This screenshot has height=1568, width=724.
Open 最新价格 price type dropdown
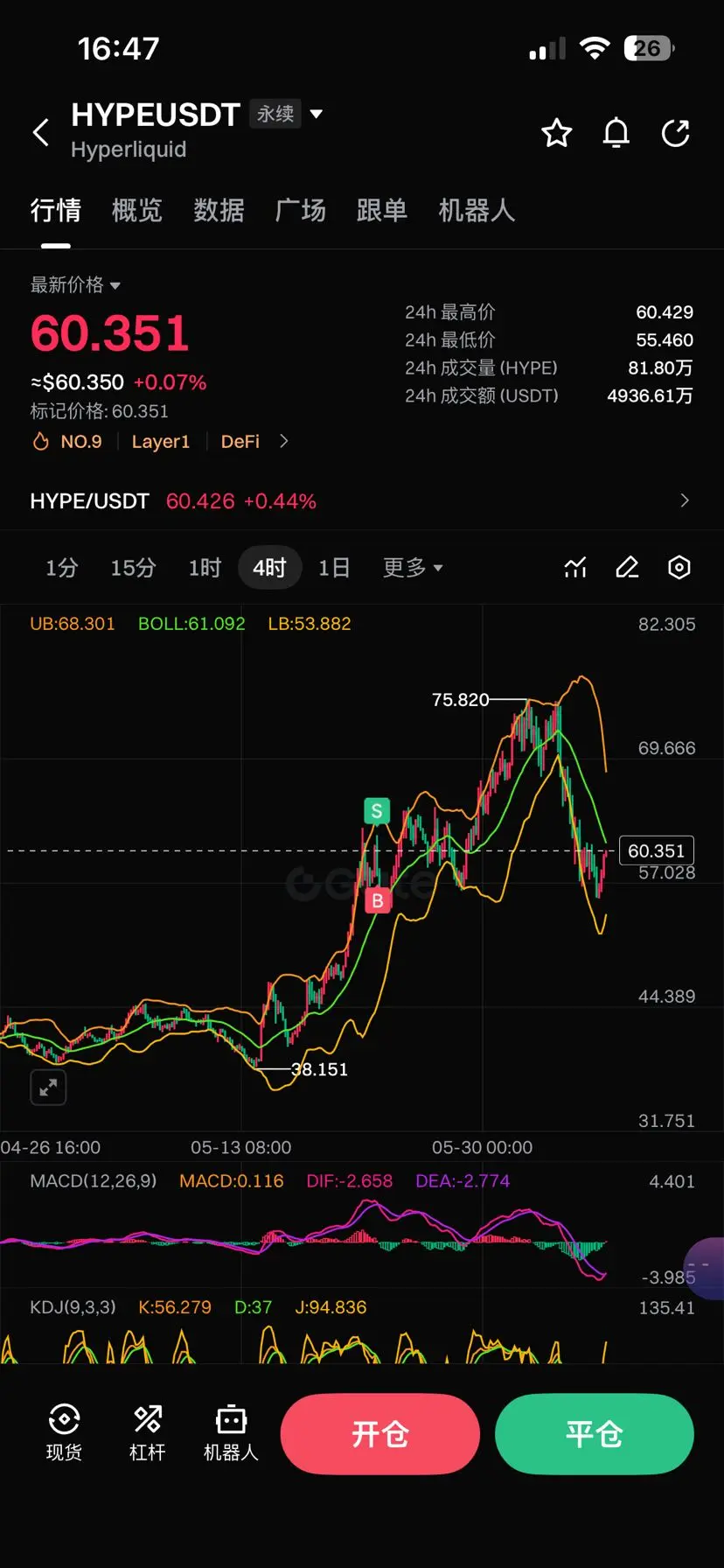coord(75,285)
